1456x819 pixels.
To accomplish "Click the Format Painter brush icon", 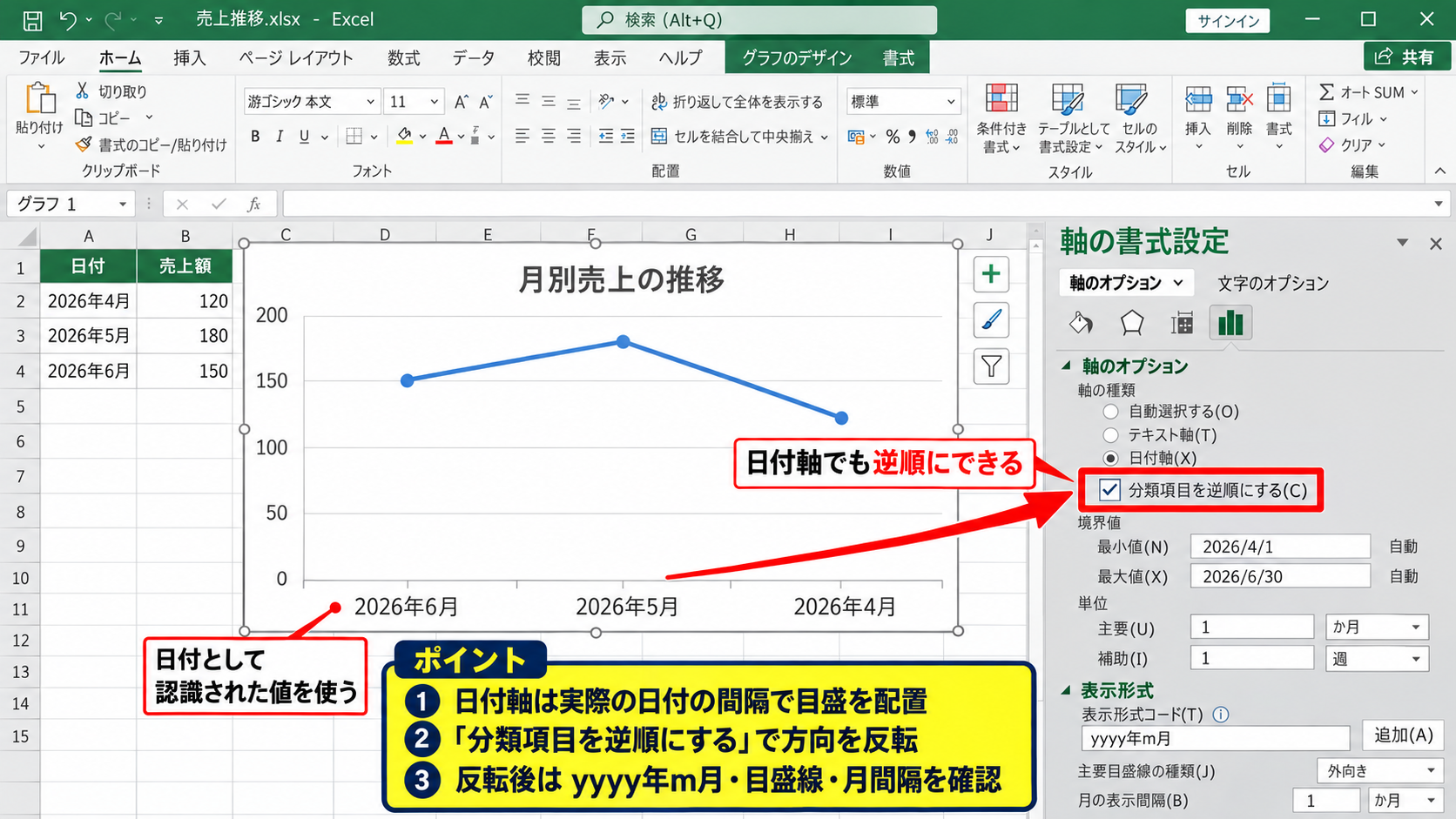I will pos(83,144).
